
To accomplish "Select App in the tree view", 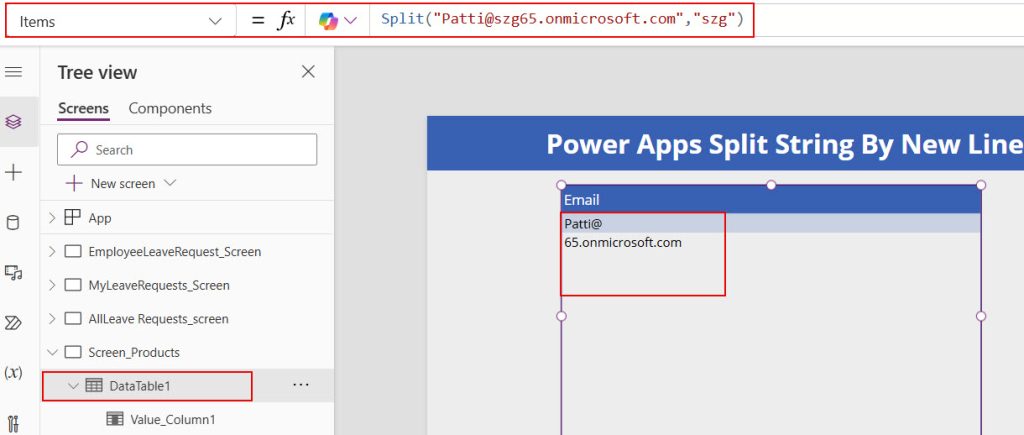I will [100, 218].
